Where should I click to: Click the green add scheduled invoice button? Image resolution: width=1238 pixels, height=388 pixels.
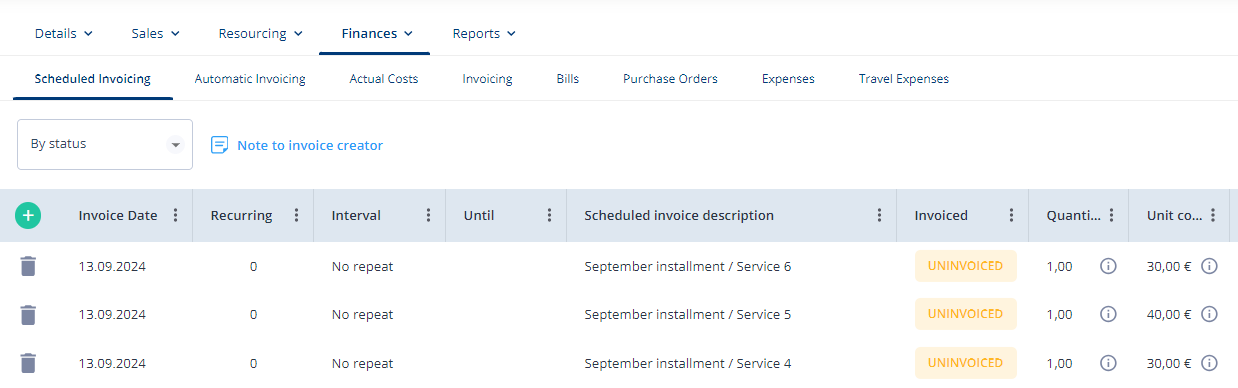pos(28,215)
